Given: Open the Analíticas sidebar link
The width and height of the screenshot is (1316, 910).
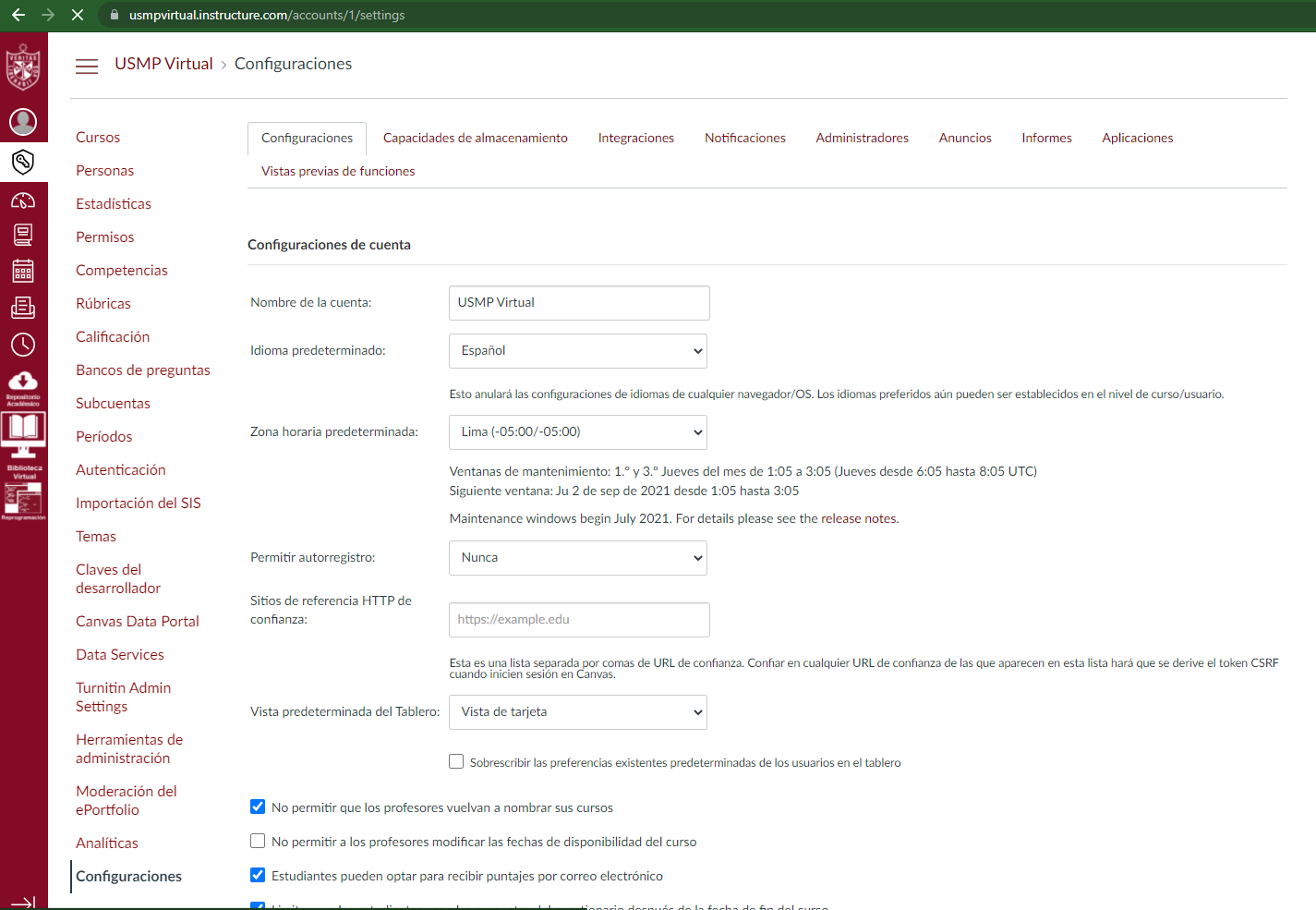Looking at the screenshot, I should 107,843.
